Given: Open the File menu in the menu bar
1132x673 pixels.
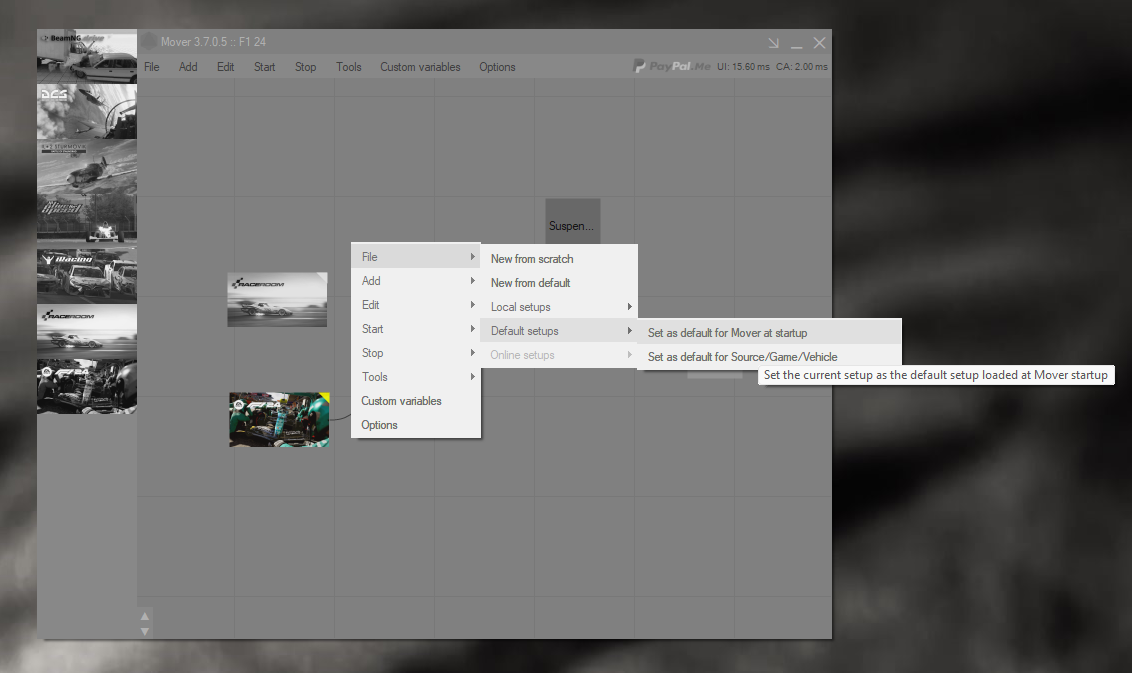Looking at the screenshot, I should (152, 66).
